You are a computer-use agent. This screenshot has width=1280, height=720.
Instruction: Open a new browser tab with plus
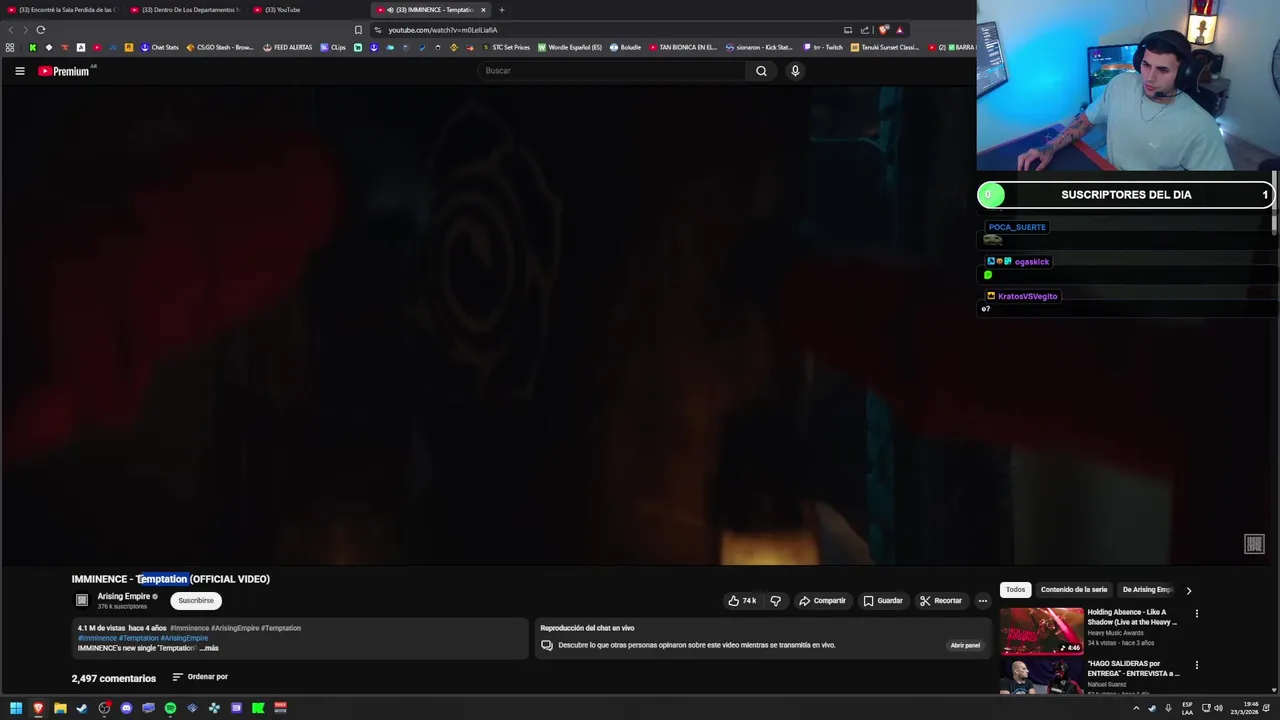pos(502,10)
